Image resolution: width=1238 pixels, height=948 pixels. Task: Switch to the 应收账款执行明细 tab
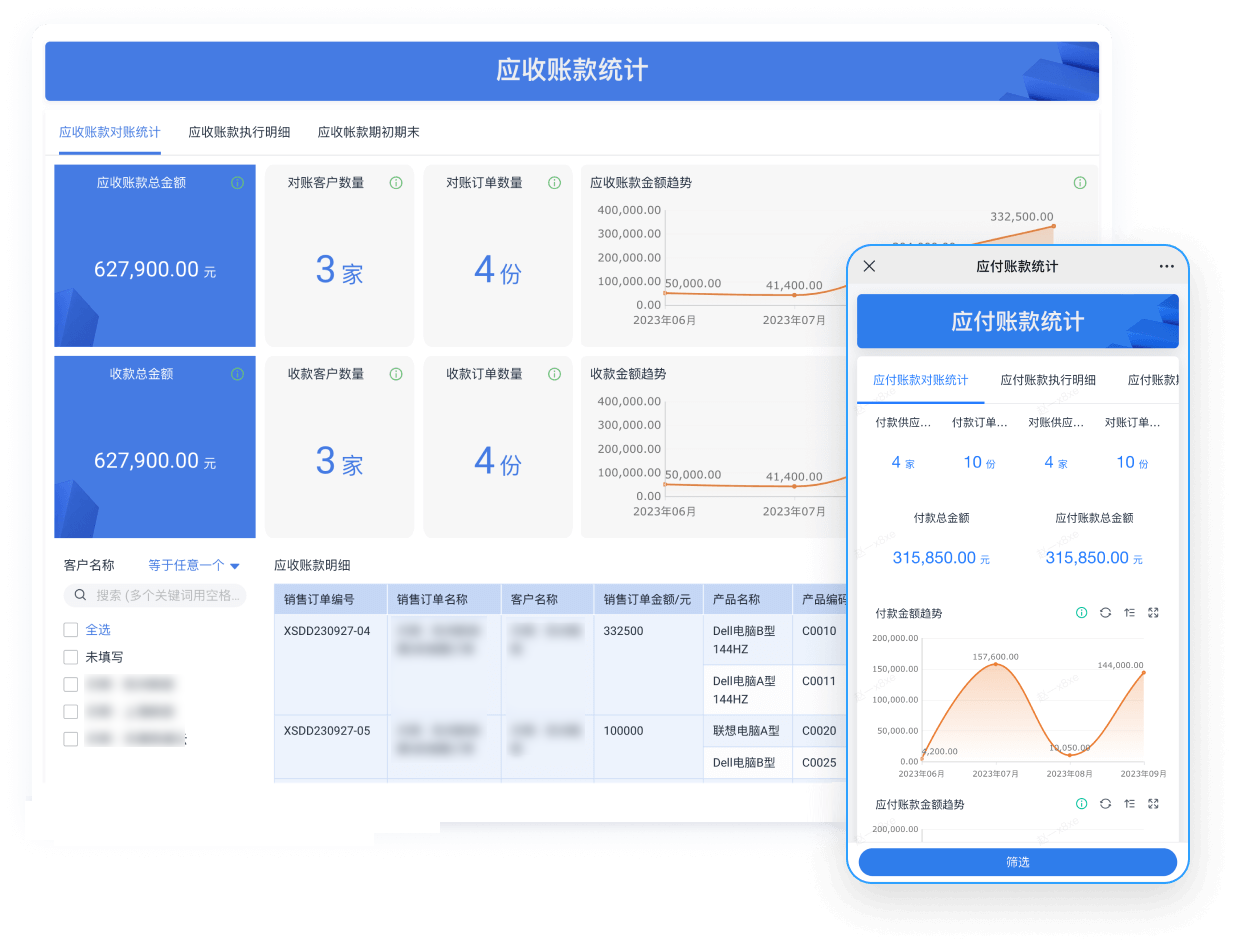tap(239, 132)
